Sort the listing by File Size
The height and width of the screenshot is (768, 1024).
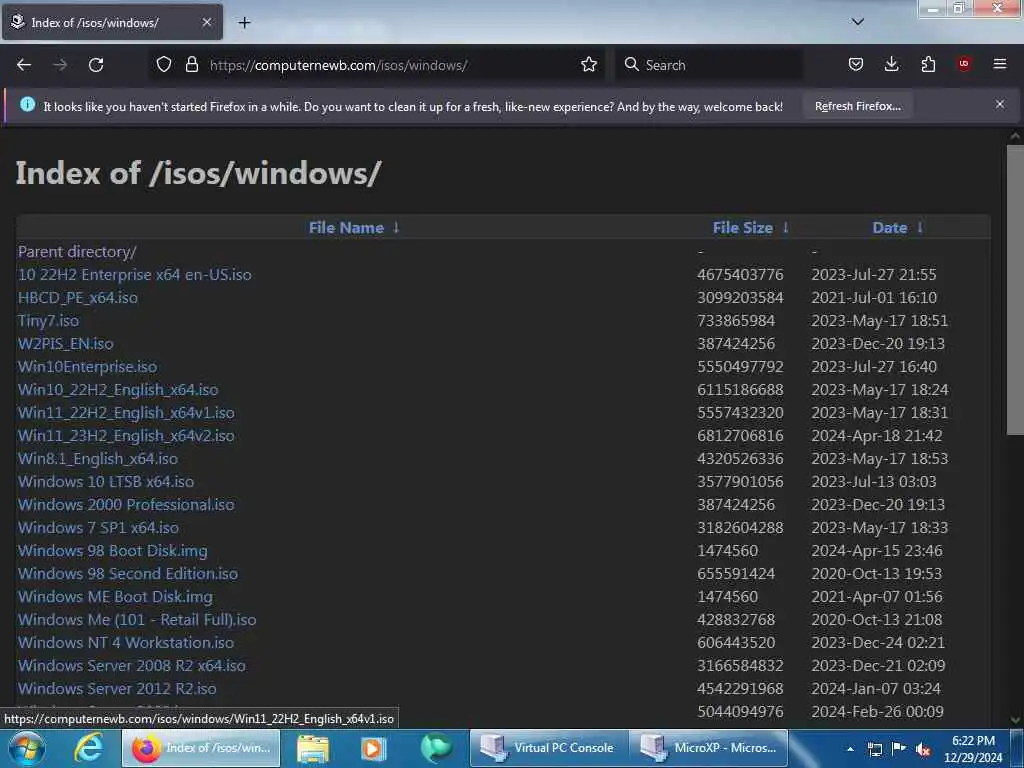click(743, 228)
